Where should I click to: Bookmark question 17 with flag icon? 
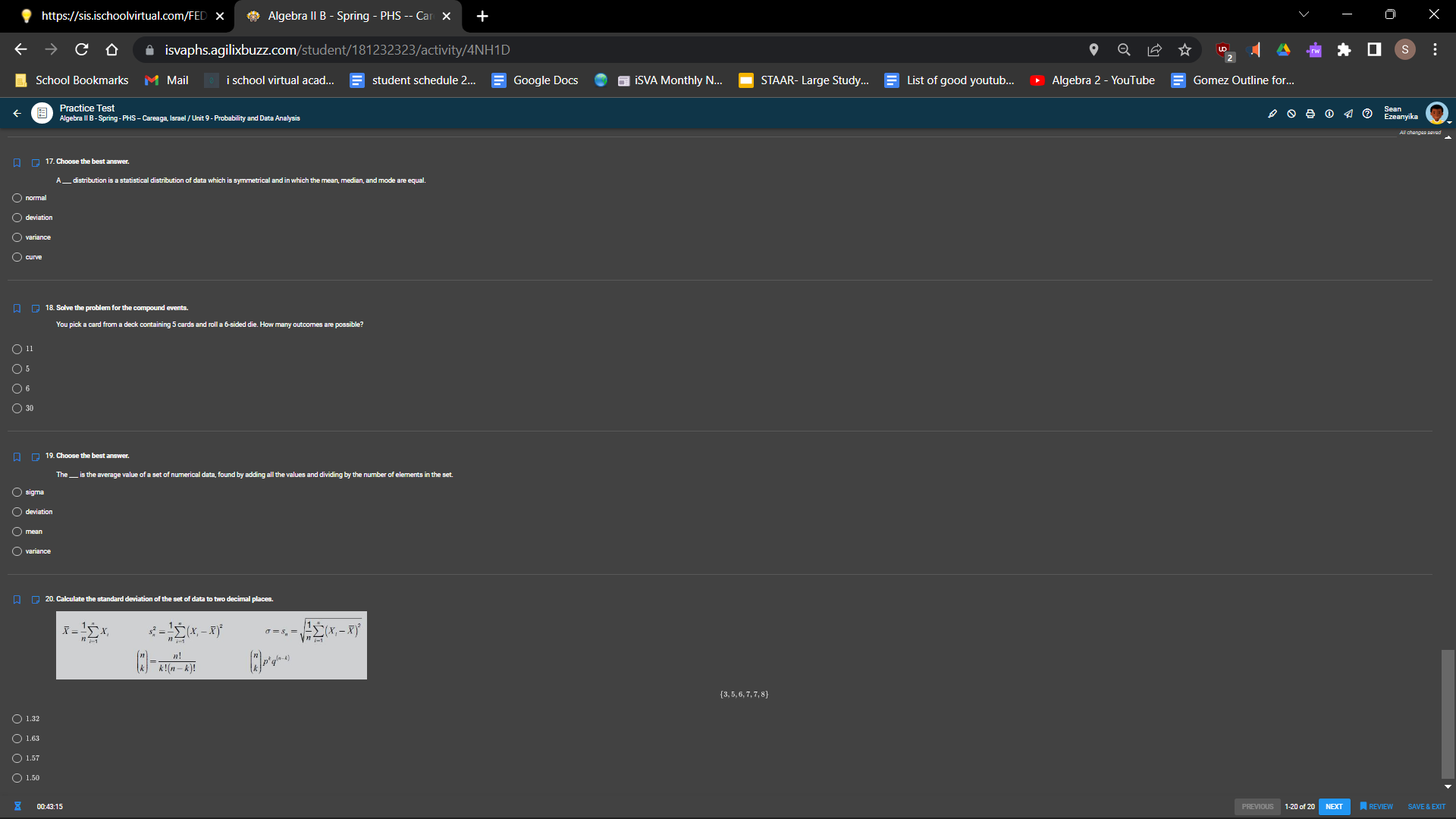click(x=17, y=163)
